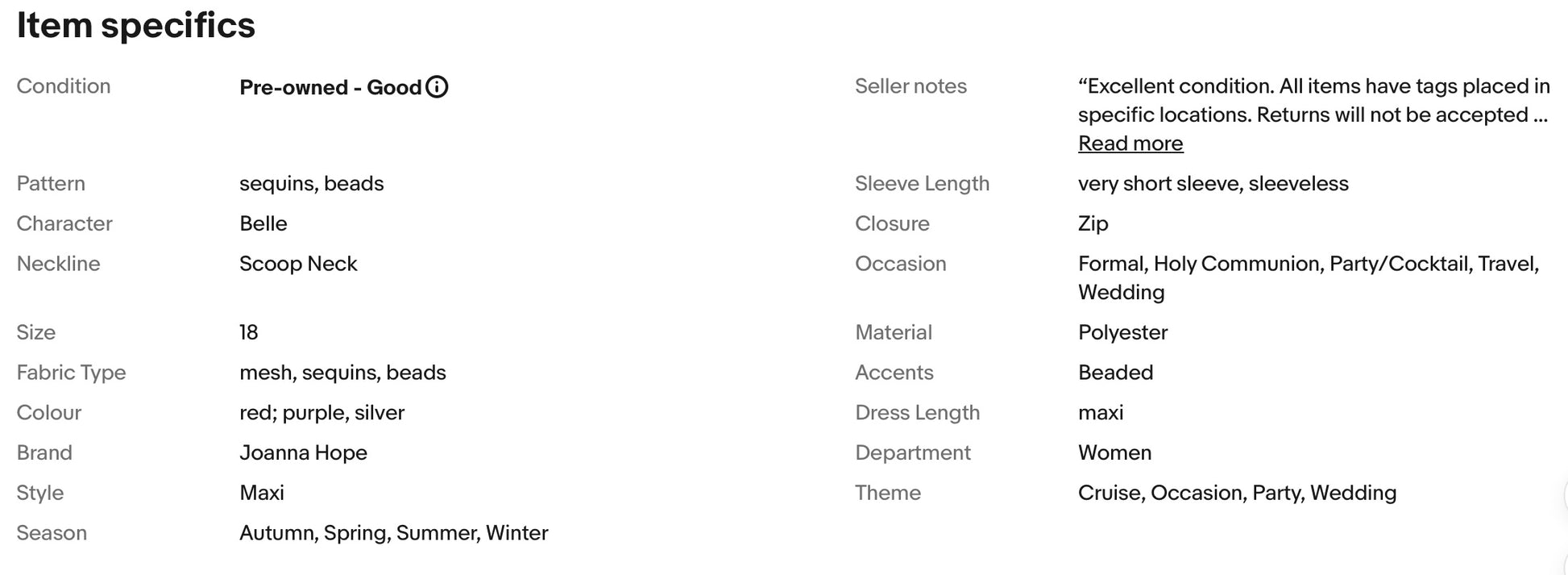
Task: Select the Pre-owned - Good condition text
Action: click(x=330, y=87)
